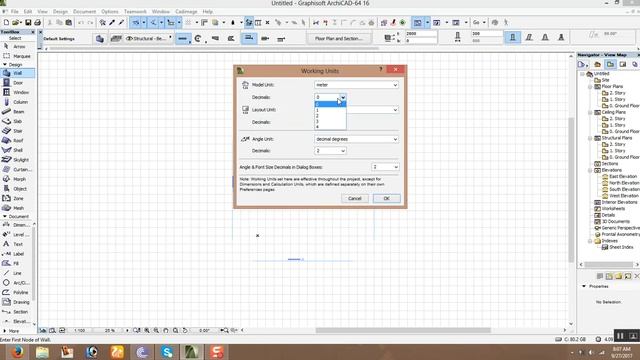Toggle straight vertical wall profile option
The height and width of the screenshot is (360, 640).
point(513,38)
